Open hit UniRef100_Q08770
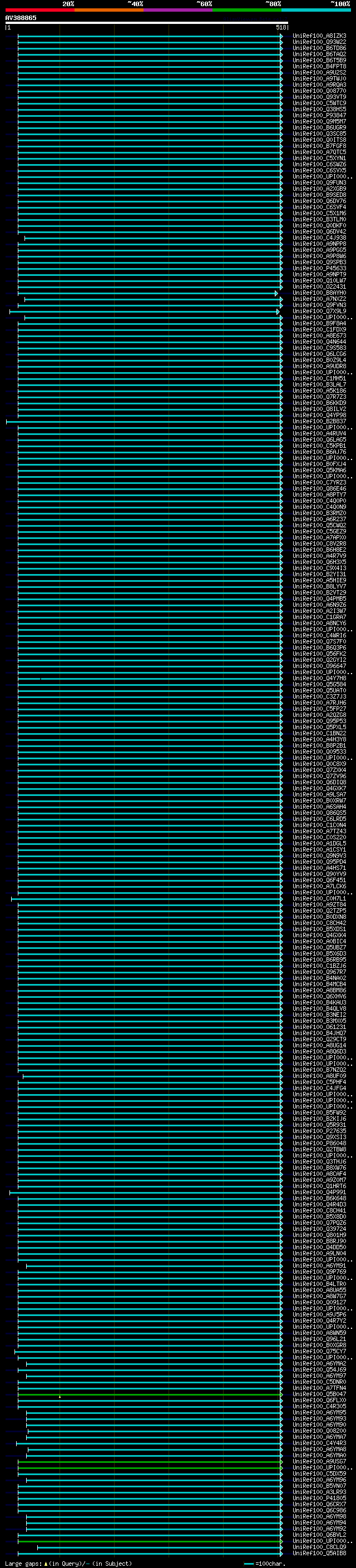Image resolution: width=356 pixels, height=1568 pixels. point(319,91)
